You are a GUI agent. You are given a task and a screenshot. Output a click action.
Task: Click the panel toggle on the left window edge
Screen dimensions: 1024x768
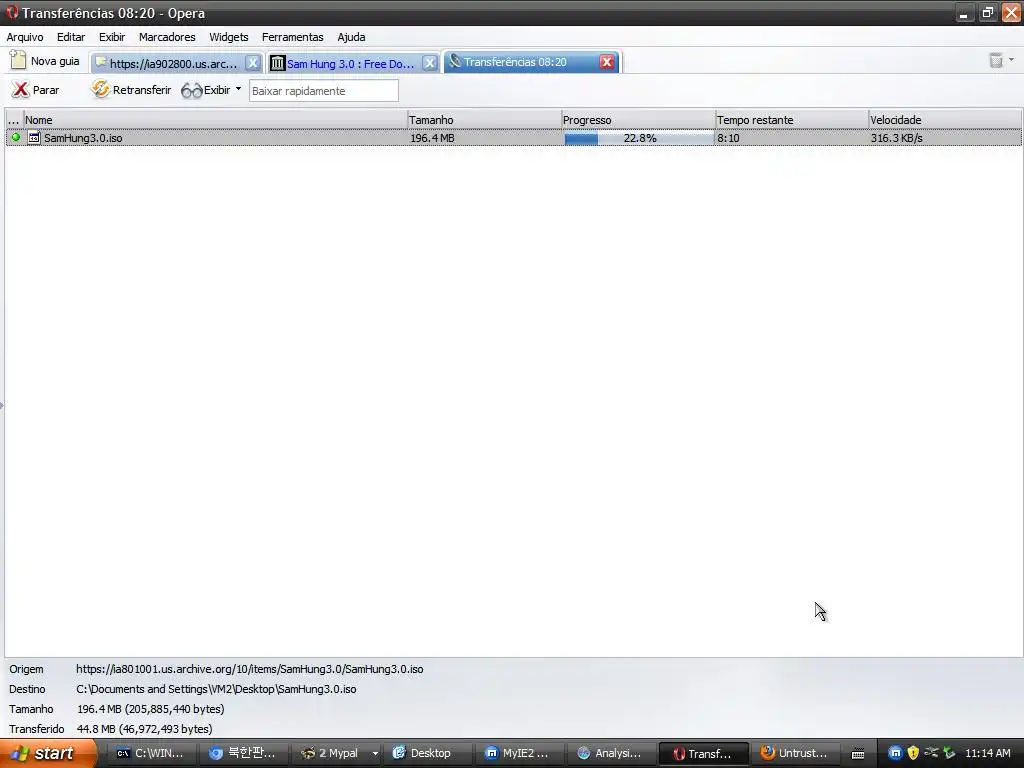click(2, 406)
